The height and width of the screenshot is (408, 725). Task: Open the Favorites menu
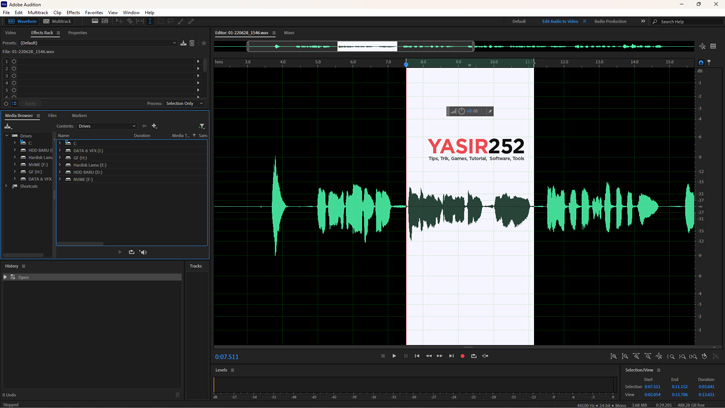tap(94, 12)
